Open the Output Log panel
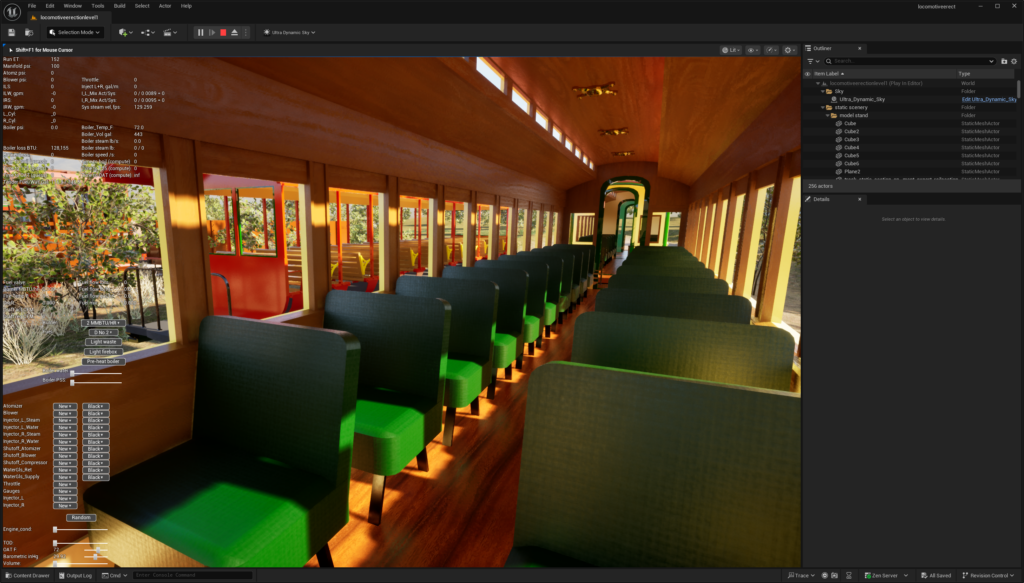The height and width of the screenshot is (583, 1024). click(x=75, y=575)
